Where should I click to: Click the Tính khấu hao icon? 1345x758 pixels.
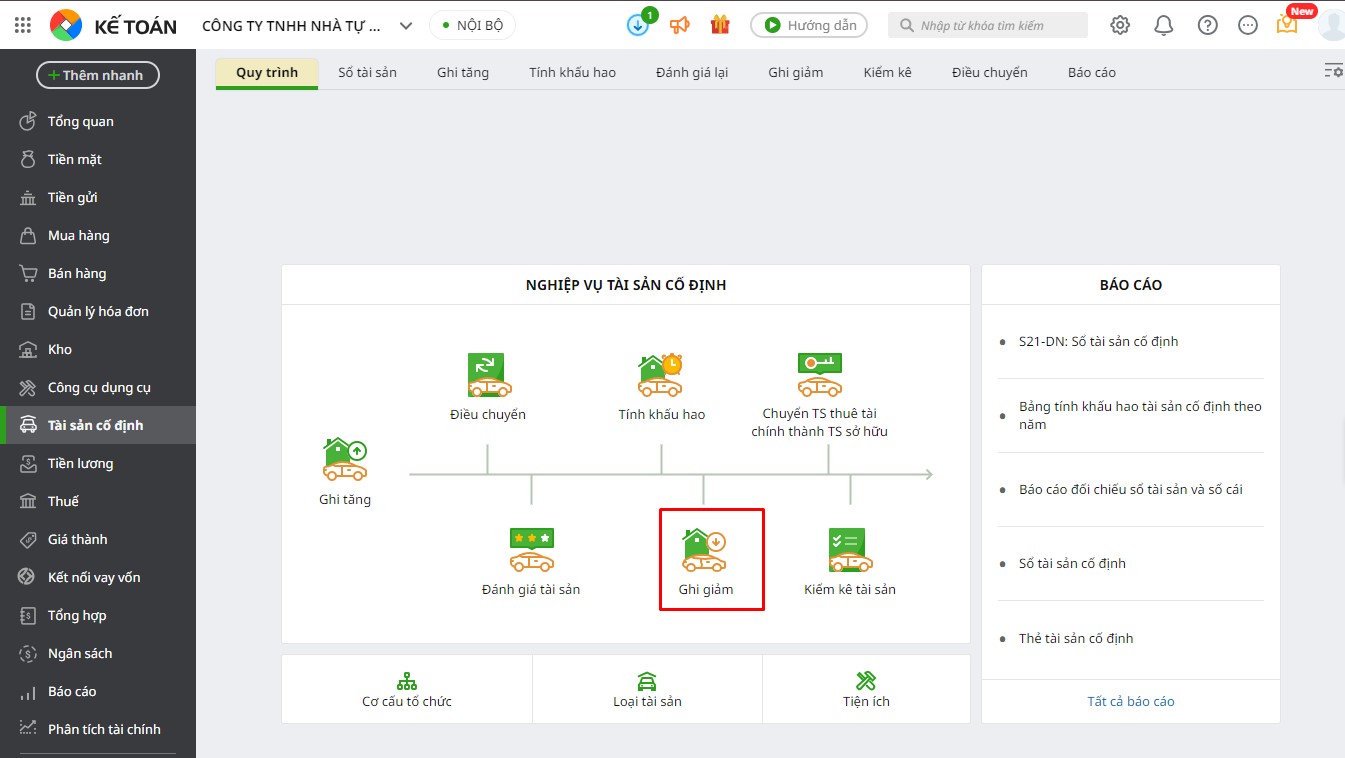click(661, 375)
